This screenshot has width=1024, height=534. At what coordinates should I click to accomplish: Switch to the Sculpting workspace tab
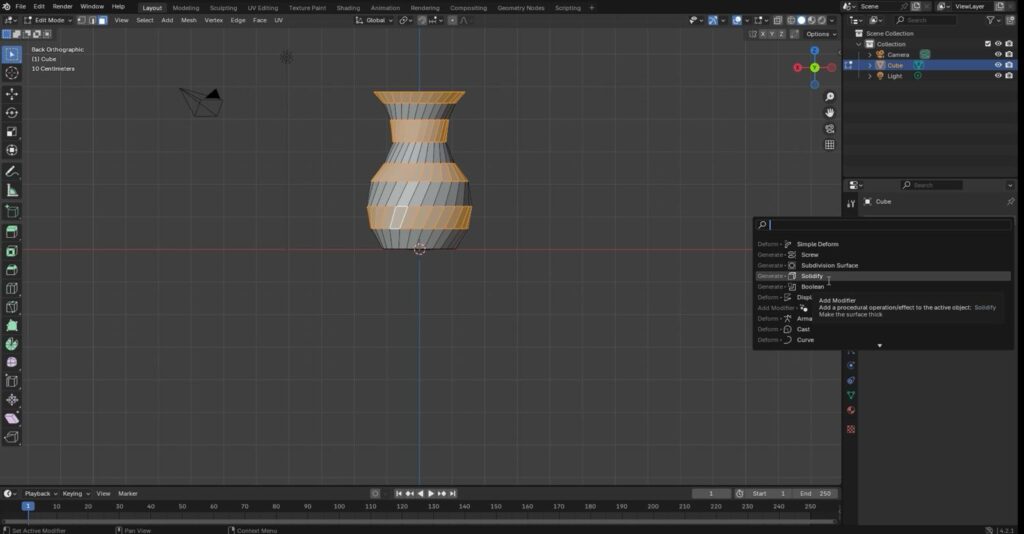223,7
